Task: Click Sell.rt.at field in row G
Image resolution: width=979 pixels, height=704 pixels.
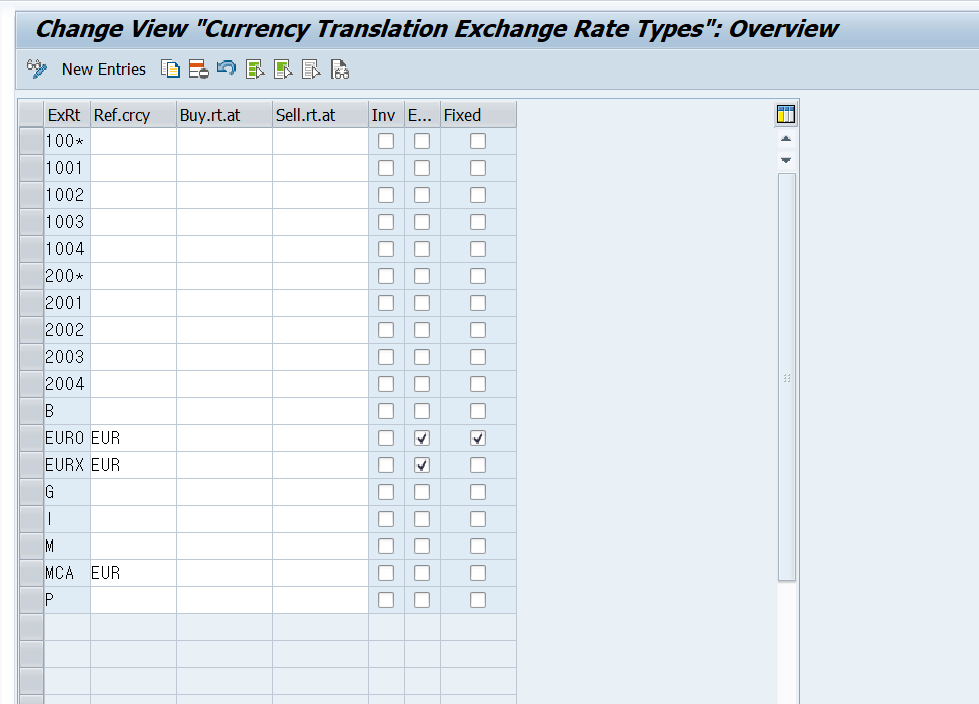Action: tap(320, 492)
